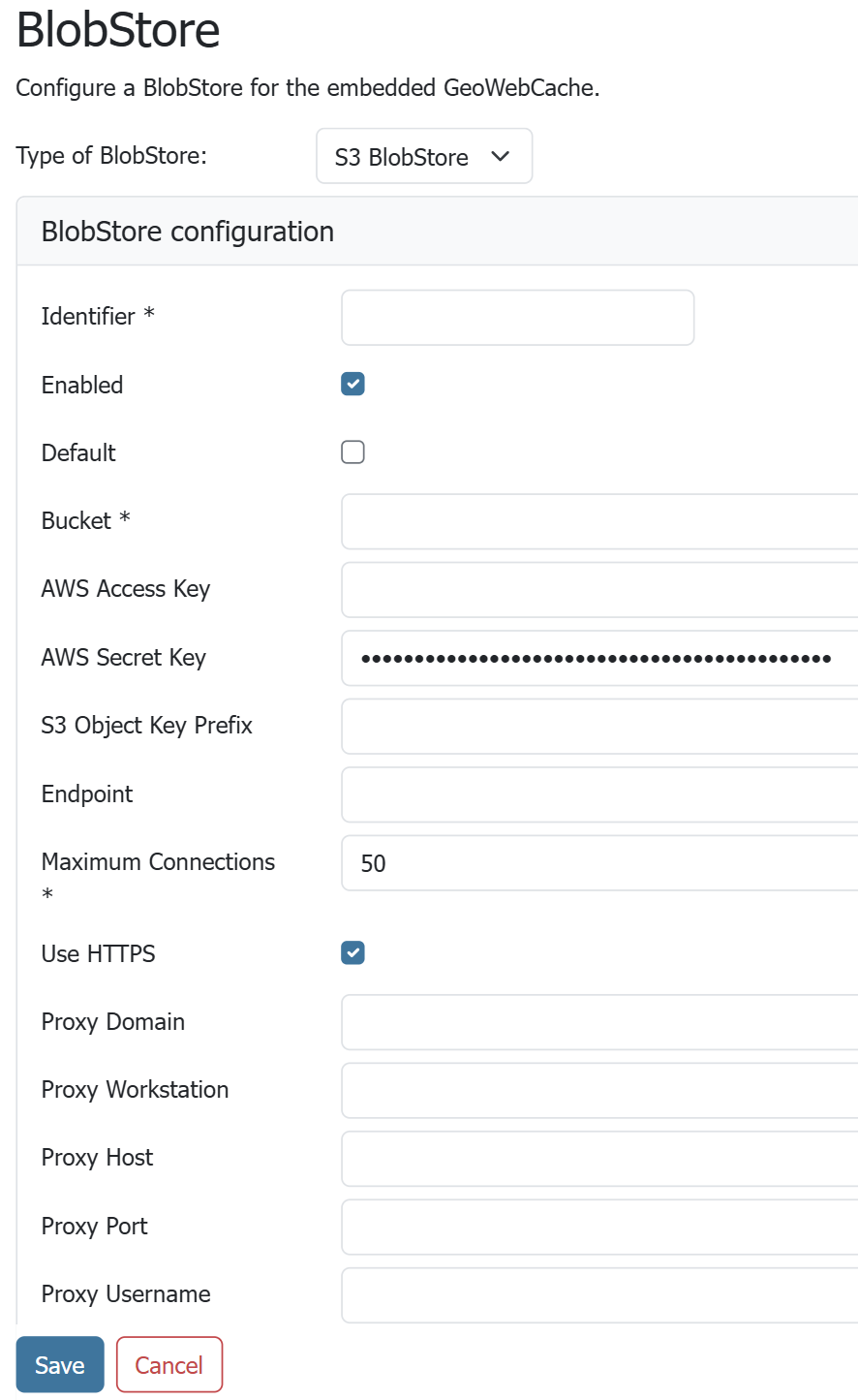Disable the Use HTTPS checkbox
Viewport: 858px width, 1400px height.
pos(352,953)
